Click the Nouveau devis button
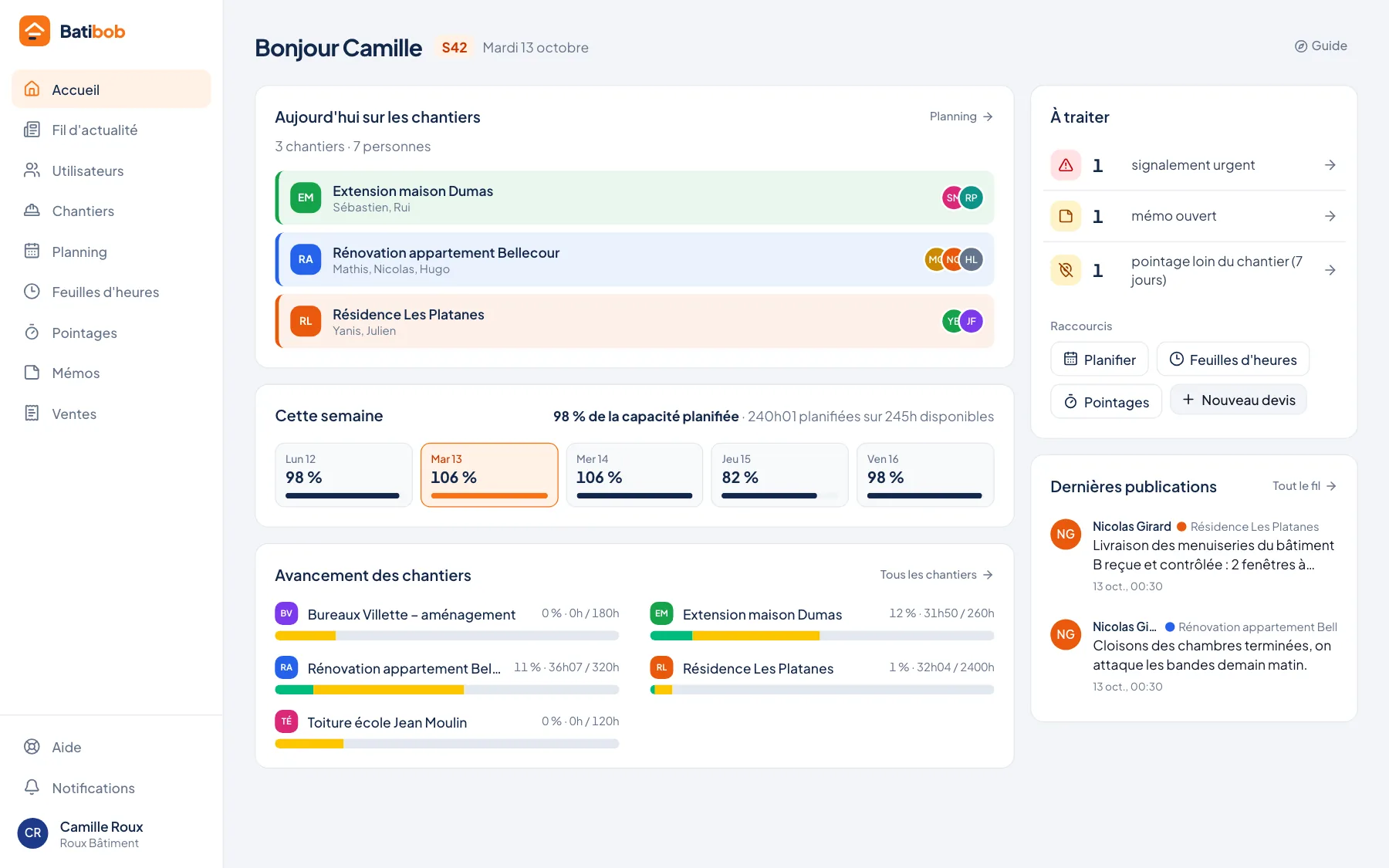Image resolution: width=1389 pixels, height=868 pixels. [x=1239, y=400]
